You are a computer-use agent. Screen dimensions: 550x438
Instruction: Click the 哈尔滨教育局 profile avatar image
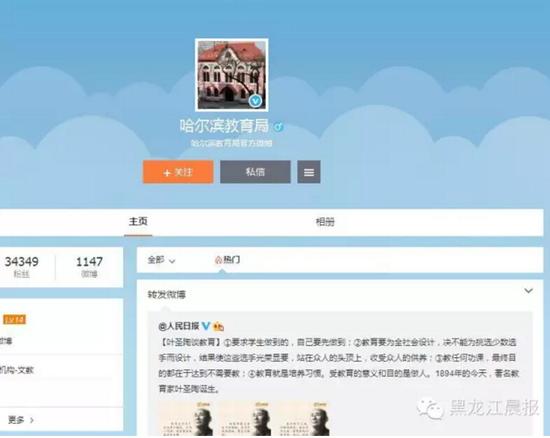coord(232,75)
